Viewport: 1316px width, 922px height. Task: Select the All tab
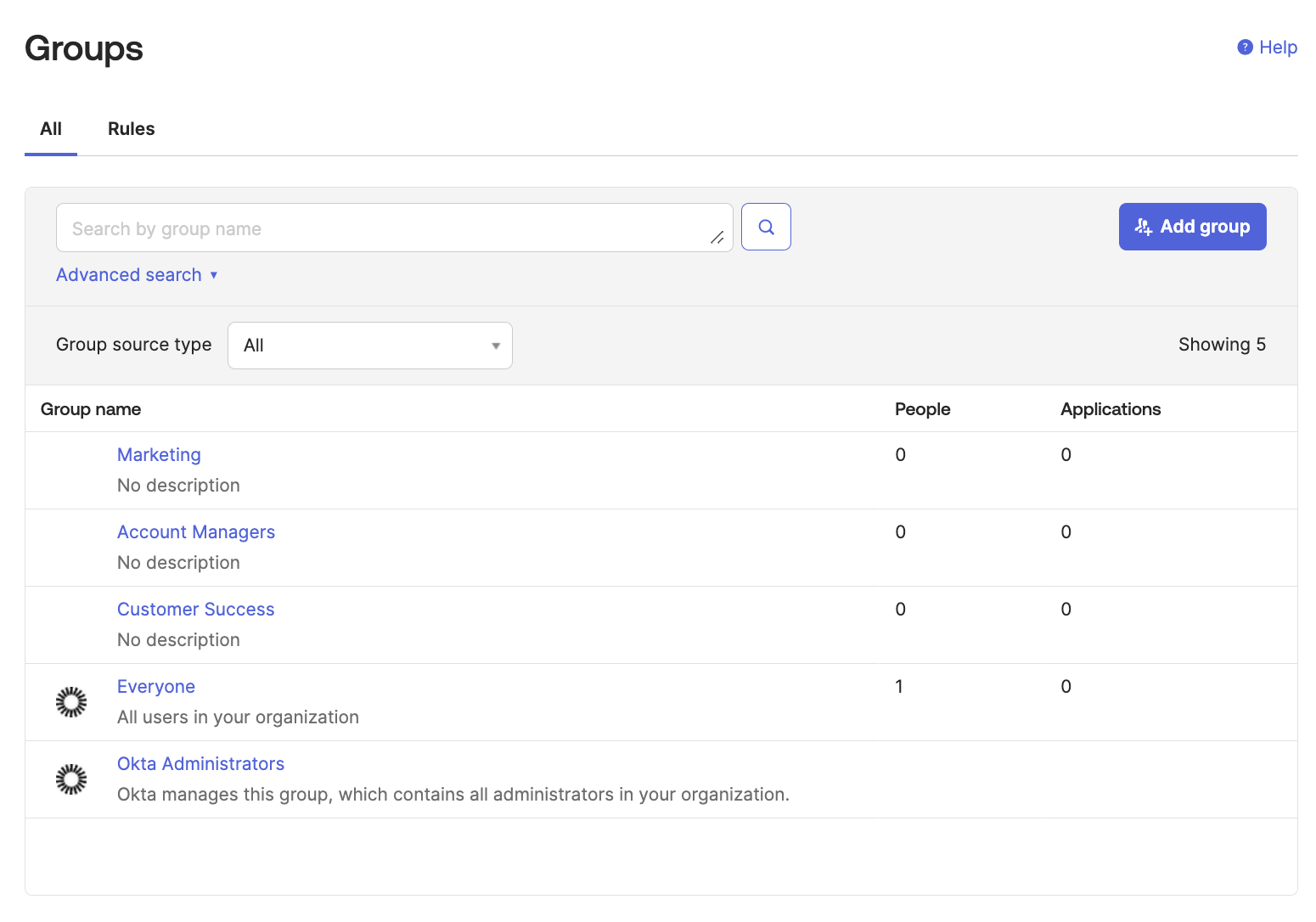tap(51, 129)
